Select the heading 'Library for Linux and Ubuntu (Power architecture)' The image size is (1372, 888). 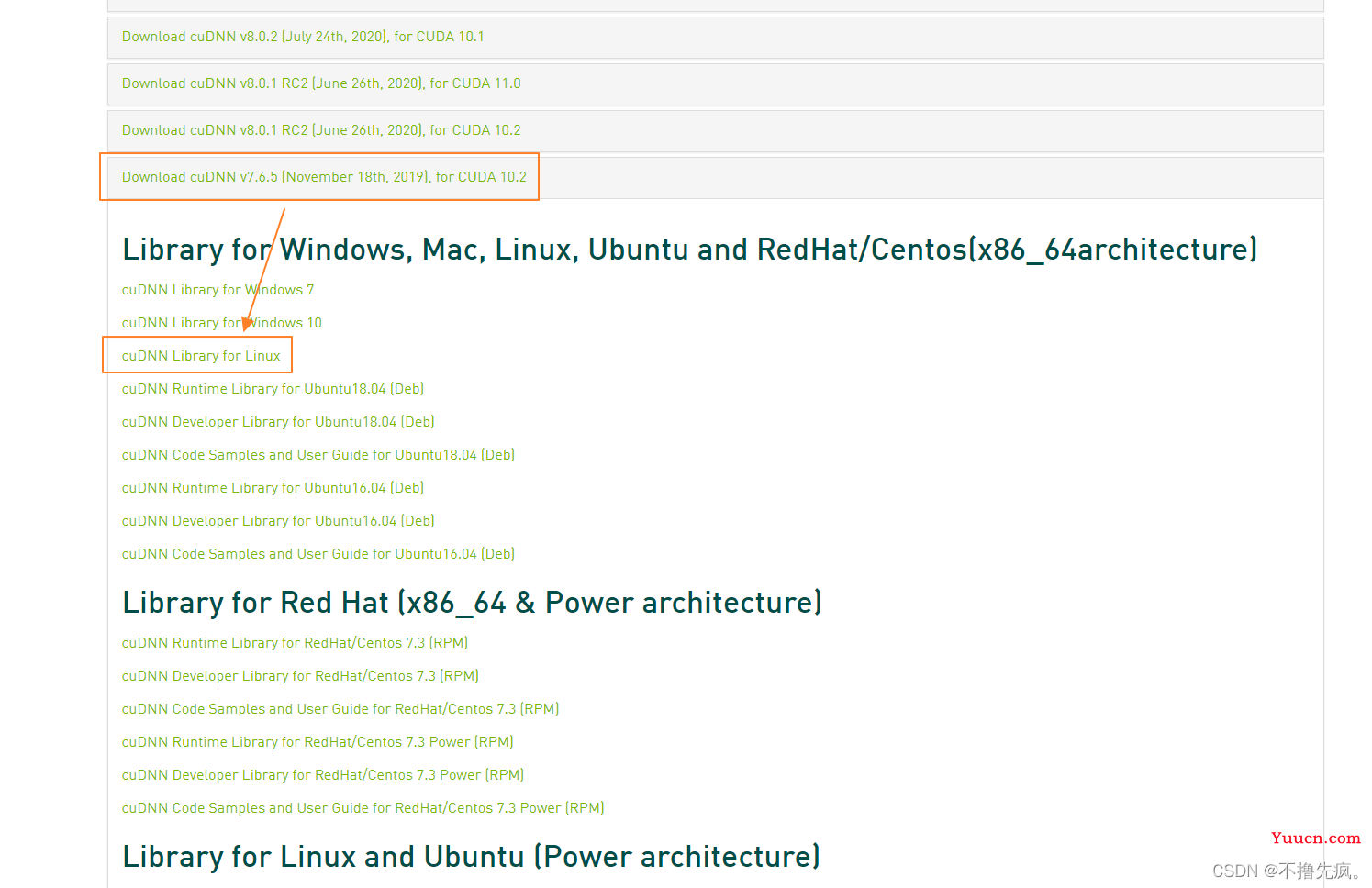coord(471,857)
